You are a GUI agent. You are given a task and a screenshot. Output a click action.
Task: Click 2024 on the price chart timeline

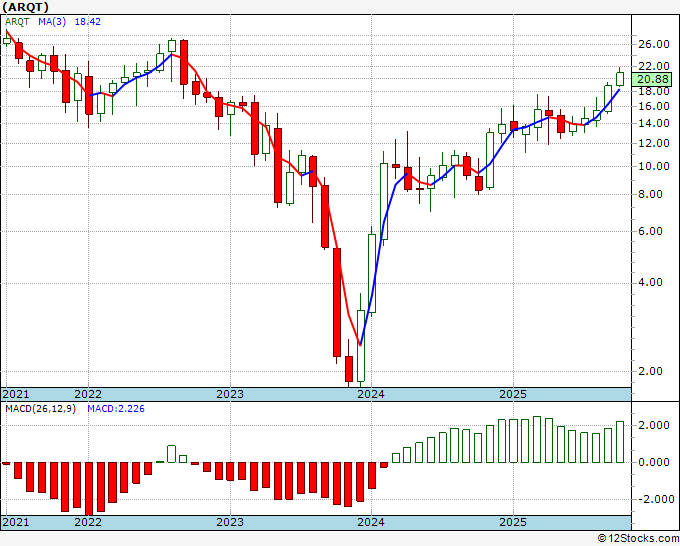click(x=371, y=394)
